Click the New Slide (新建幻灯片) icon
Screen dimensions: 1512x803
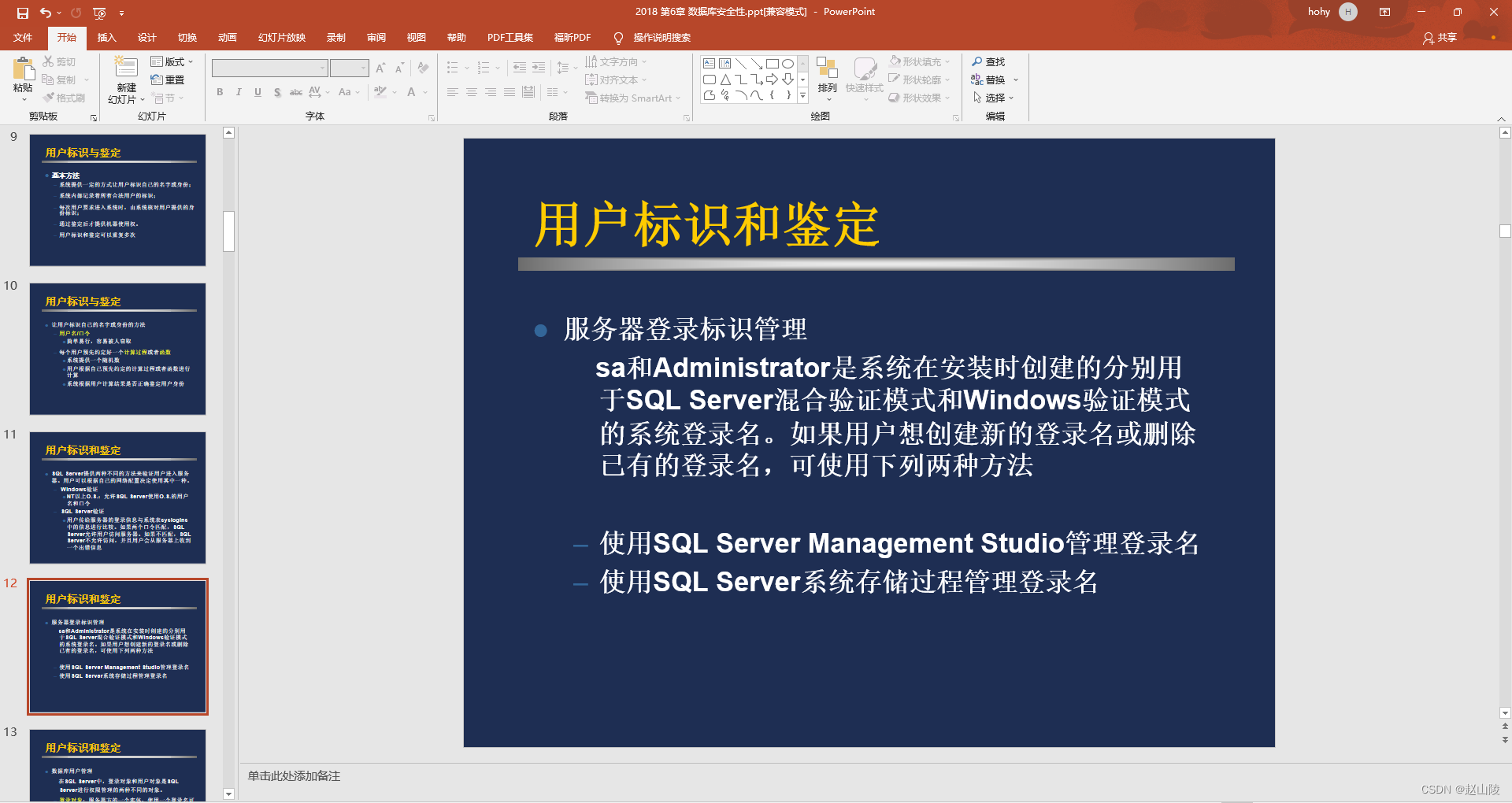click(x=126, y=66)
